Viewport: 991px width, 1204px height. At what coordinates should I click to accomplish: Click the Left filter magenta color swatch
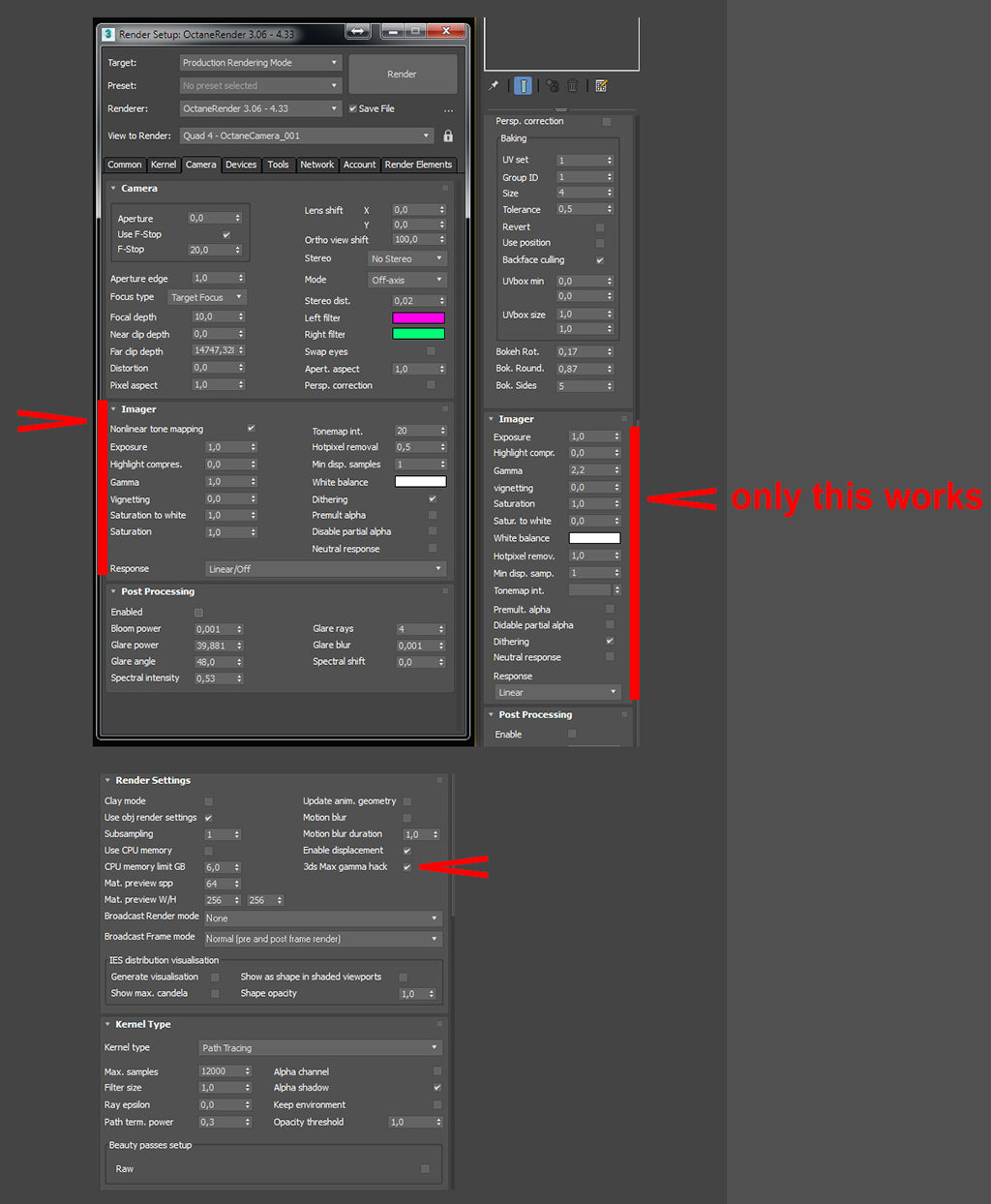pyautogui.click(x=418, y=317)
